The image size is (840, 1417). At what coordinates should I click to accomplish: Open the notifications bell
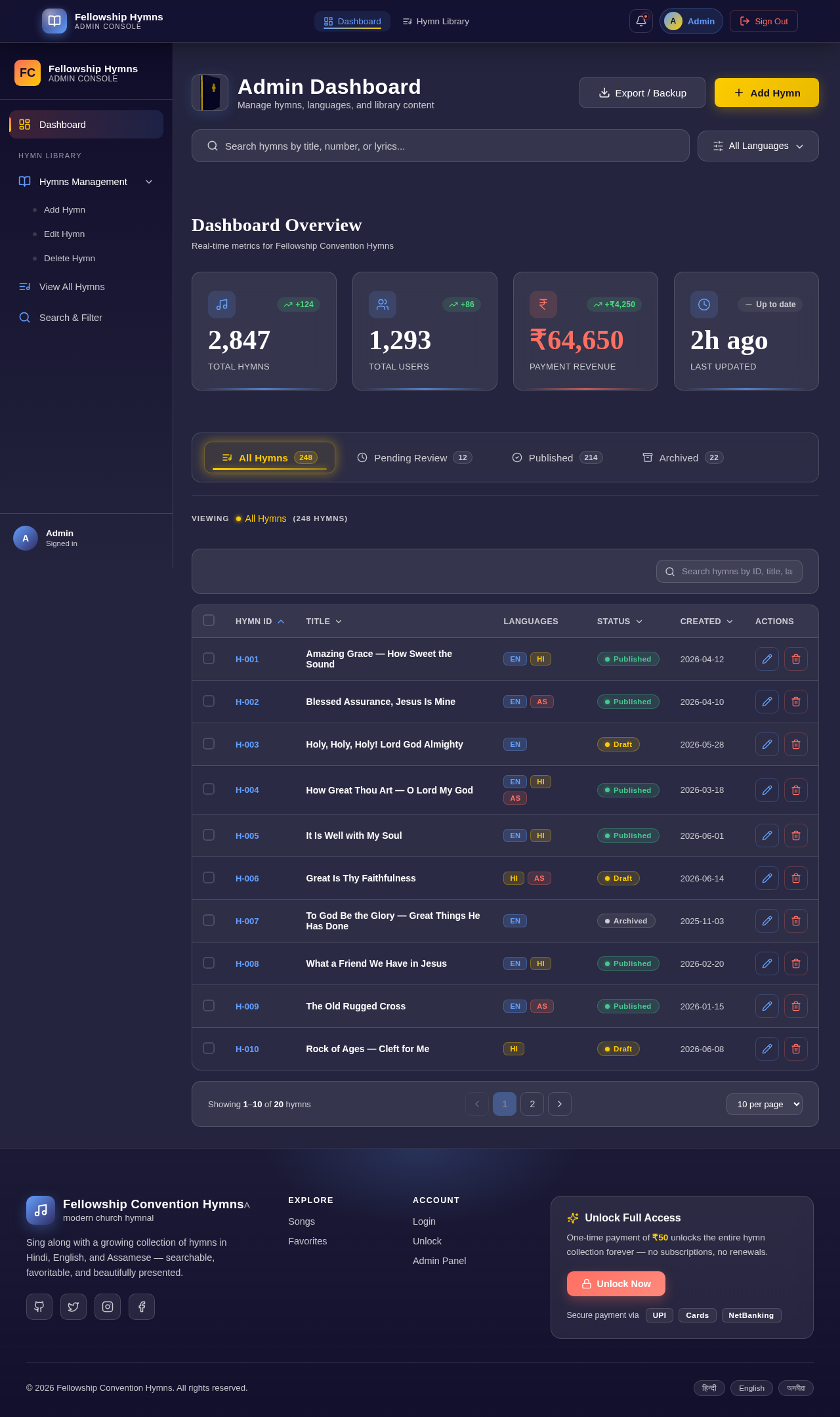(641, 21)
